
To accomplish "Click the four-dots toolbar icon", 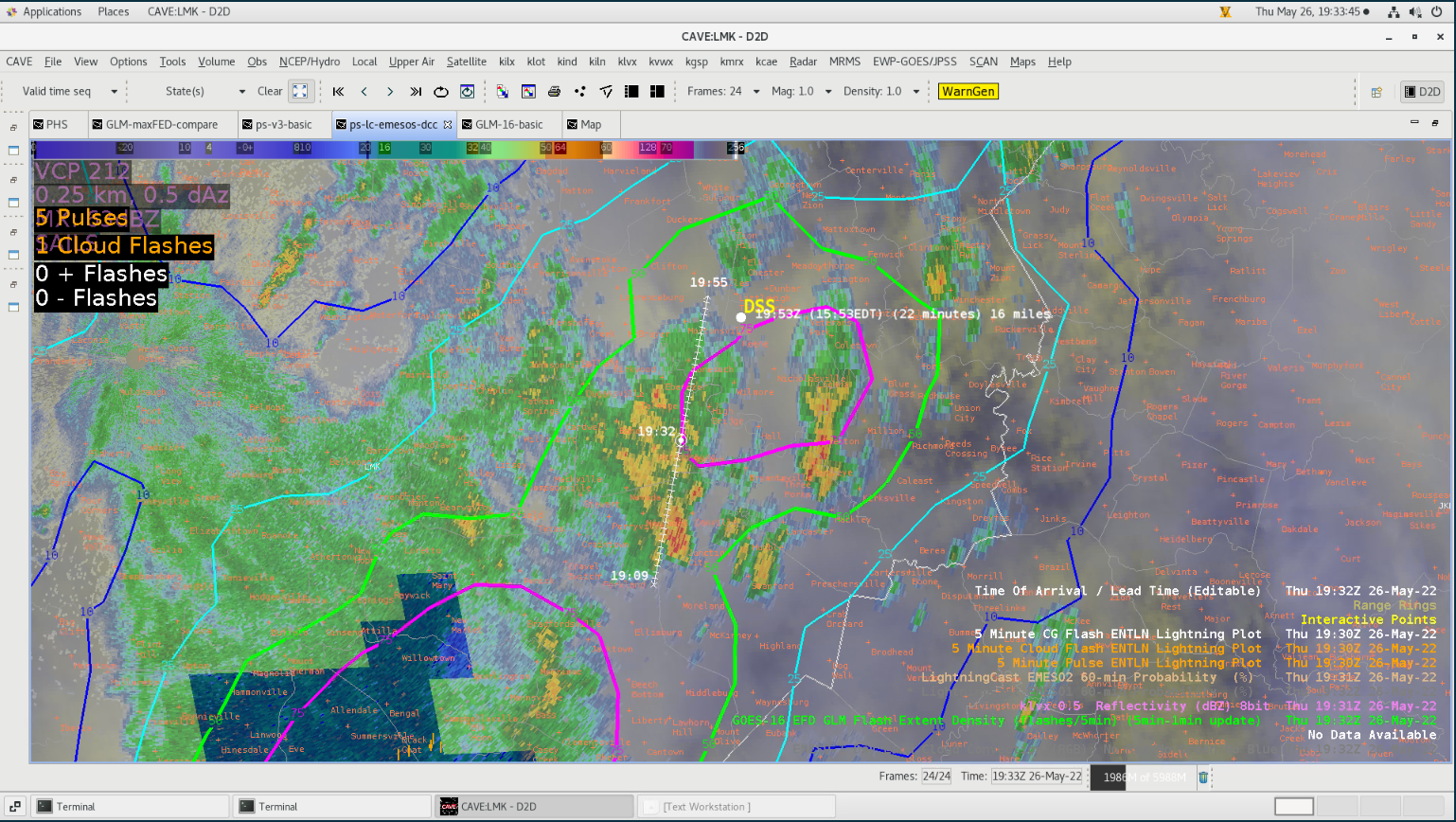I will click(x=579, y=92).
